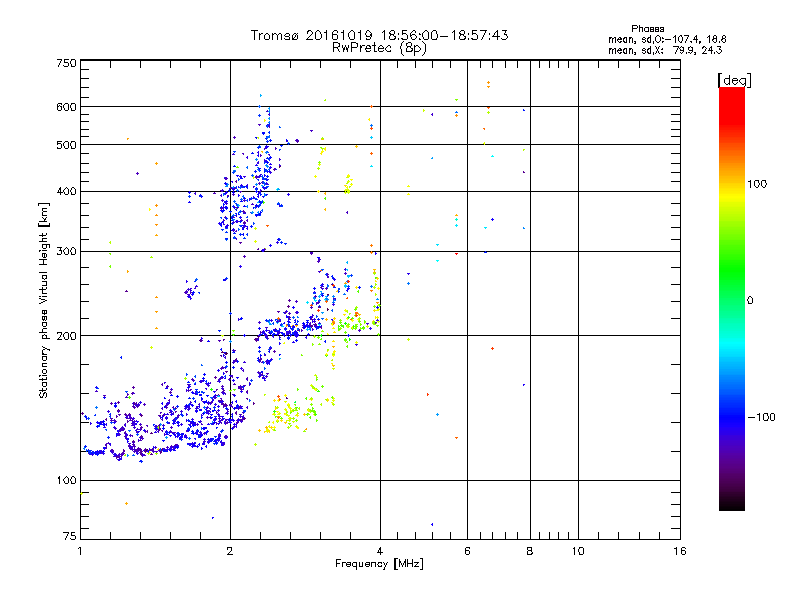The width and height of the screenshot is (800, 600).
Task: Click the colorbar tick label '-100'
Action: pos(762,417)
